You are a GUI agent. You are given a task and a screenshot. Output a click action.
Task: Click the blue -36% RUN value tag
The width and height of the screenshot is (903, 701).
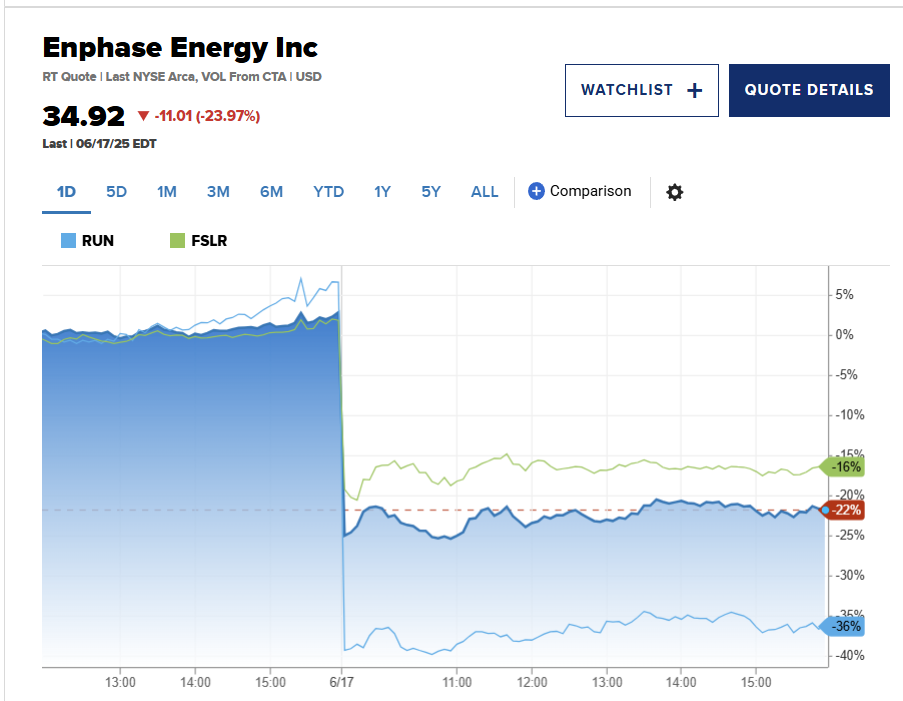click(x=842, y=626)
